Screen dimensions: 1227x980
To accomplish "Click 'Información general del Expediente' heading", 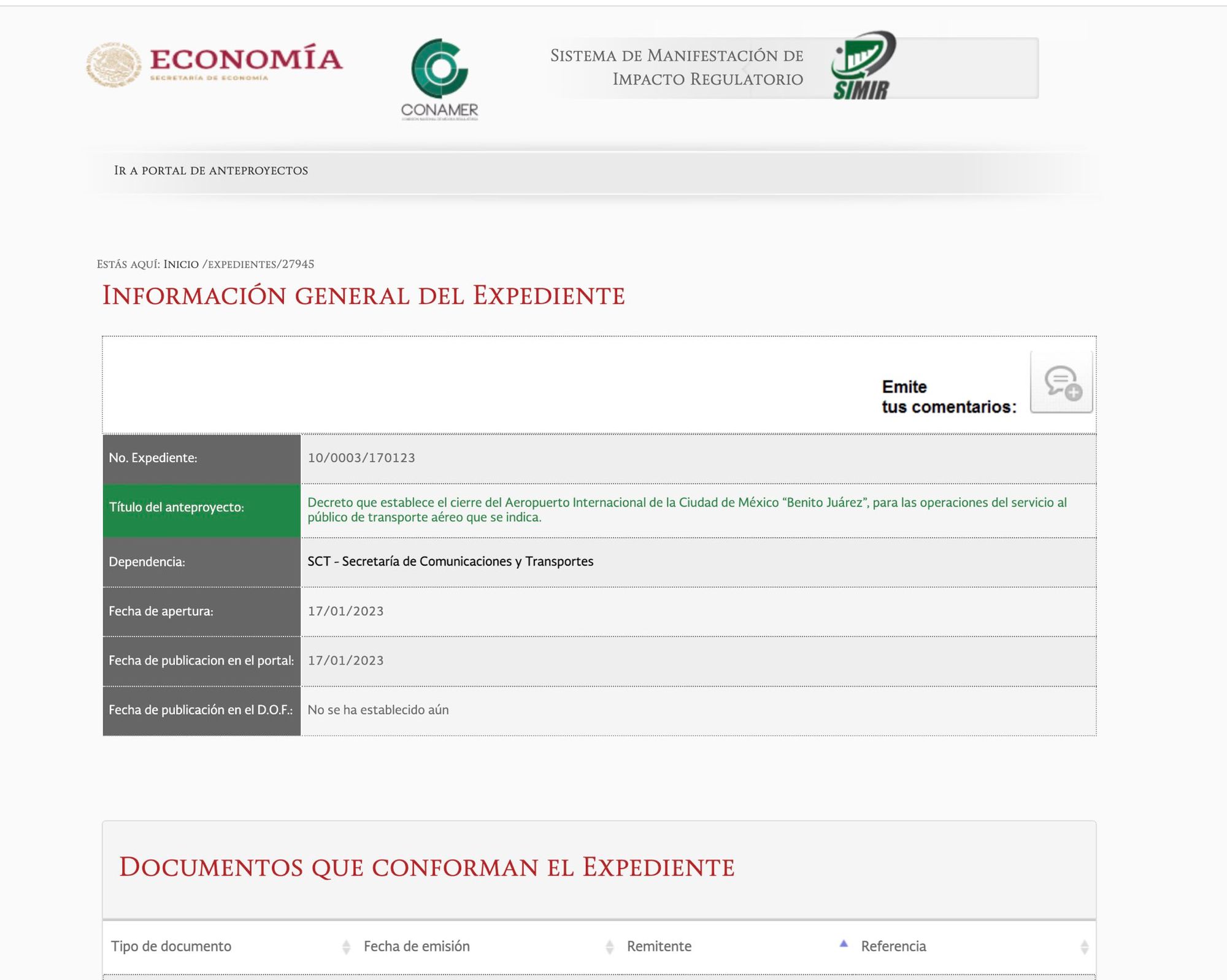I will click(363, 296).
